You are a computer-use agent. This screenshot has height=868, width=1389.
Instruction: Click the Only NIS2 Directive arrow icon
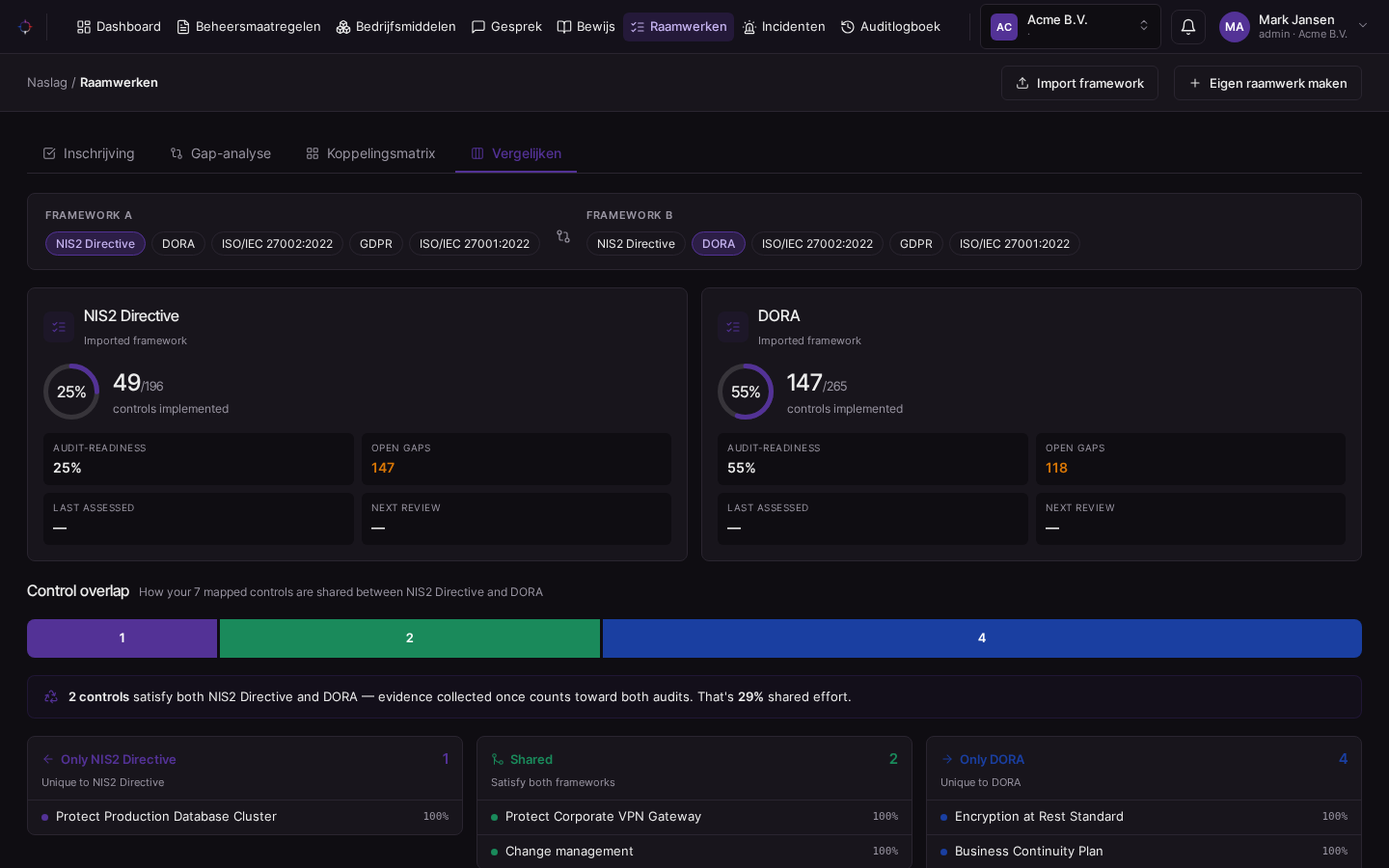[48, 759]
